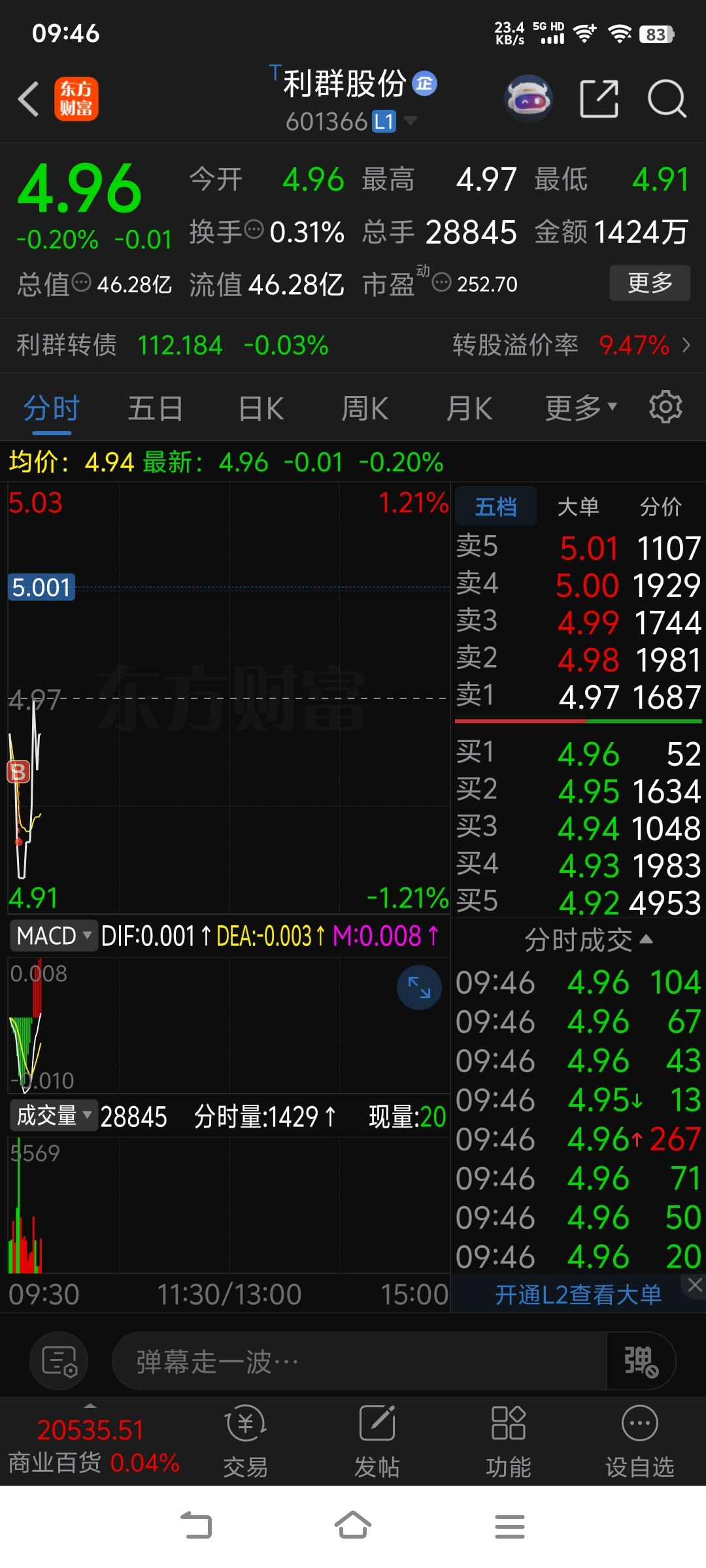
Task: Select the 大单 tab
Action: tap(579, 506)
